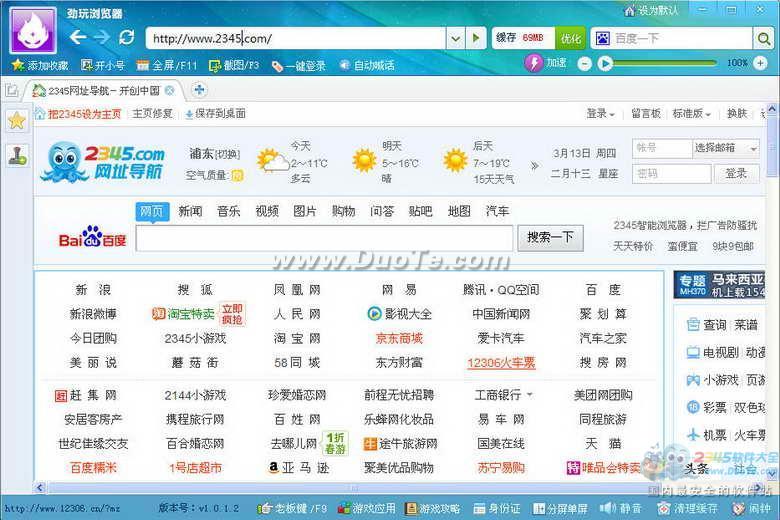Go back with the left arrow icon

pyautogui.click(x=78, y=37)
